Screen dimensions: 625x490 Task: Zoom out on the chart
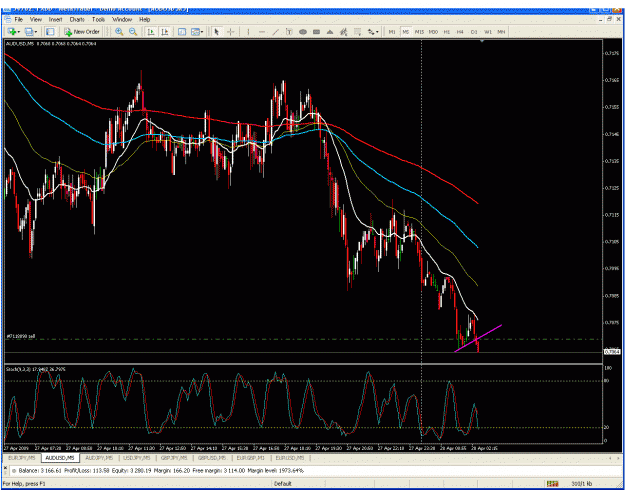(x=133, y=32)
